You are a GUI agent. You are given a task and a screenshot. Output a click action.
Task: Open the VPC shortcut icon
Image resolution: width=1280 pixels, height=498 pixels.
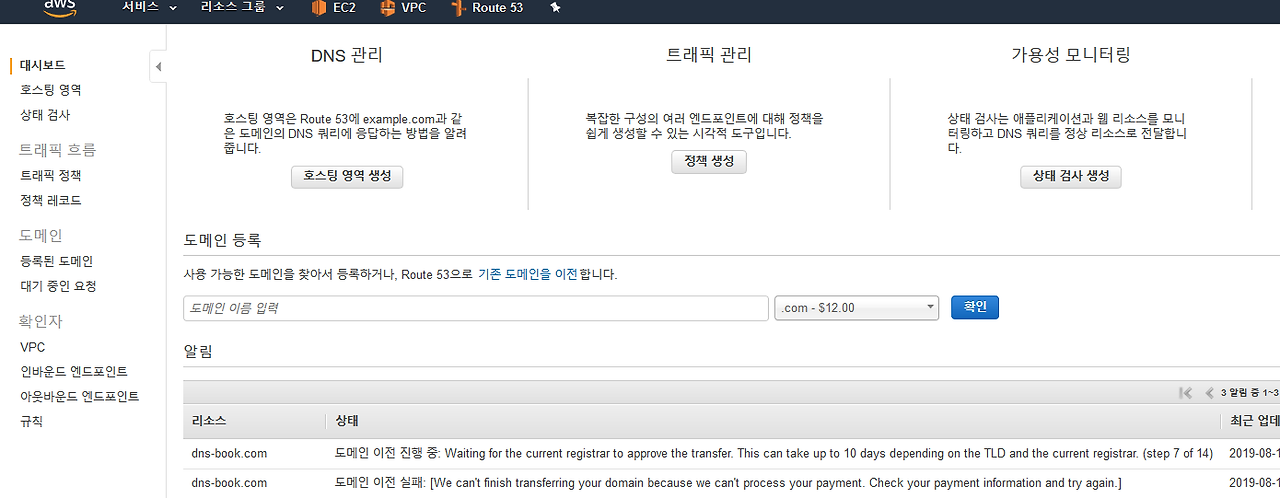[x=387, y=8]
